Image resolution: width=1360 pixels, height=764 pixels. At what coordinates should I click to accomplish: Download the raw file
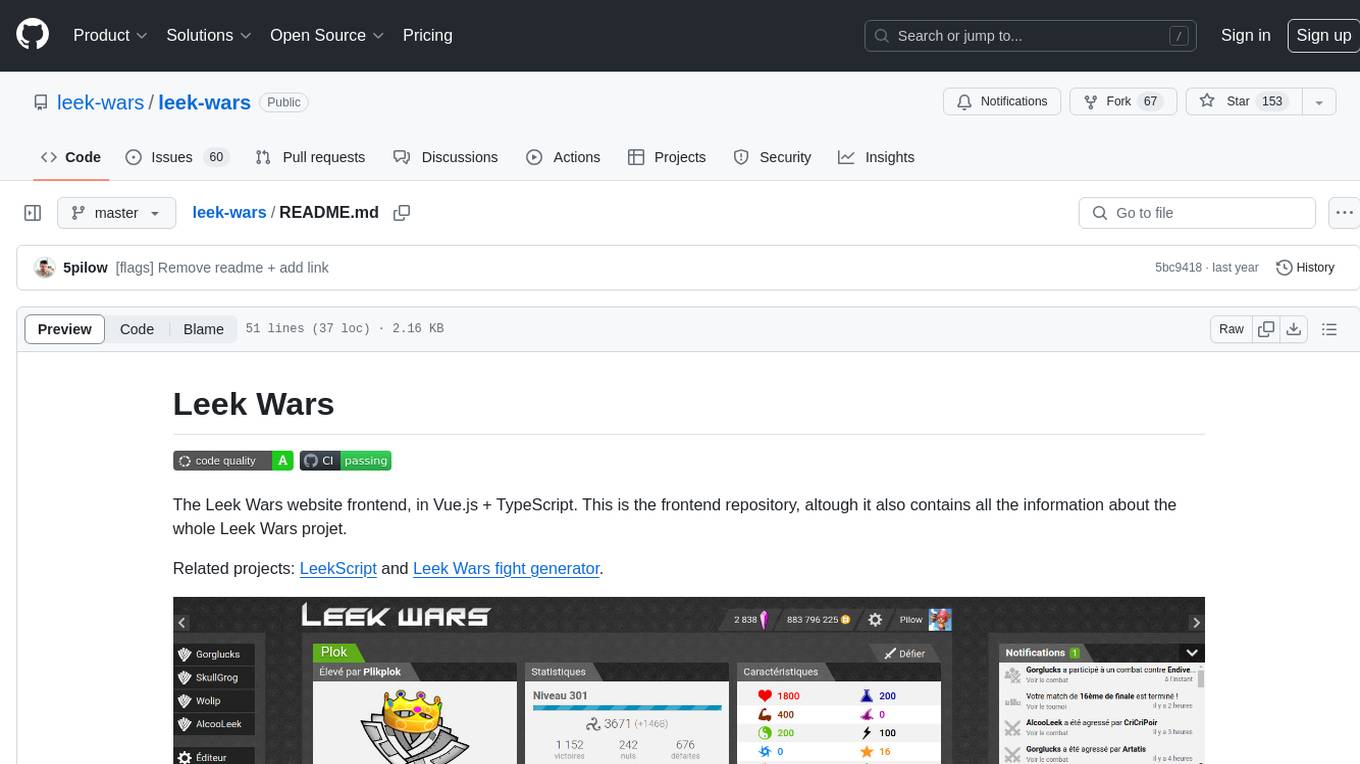tap(1293, 329)
